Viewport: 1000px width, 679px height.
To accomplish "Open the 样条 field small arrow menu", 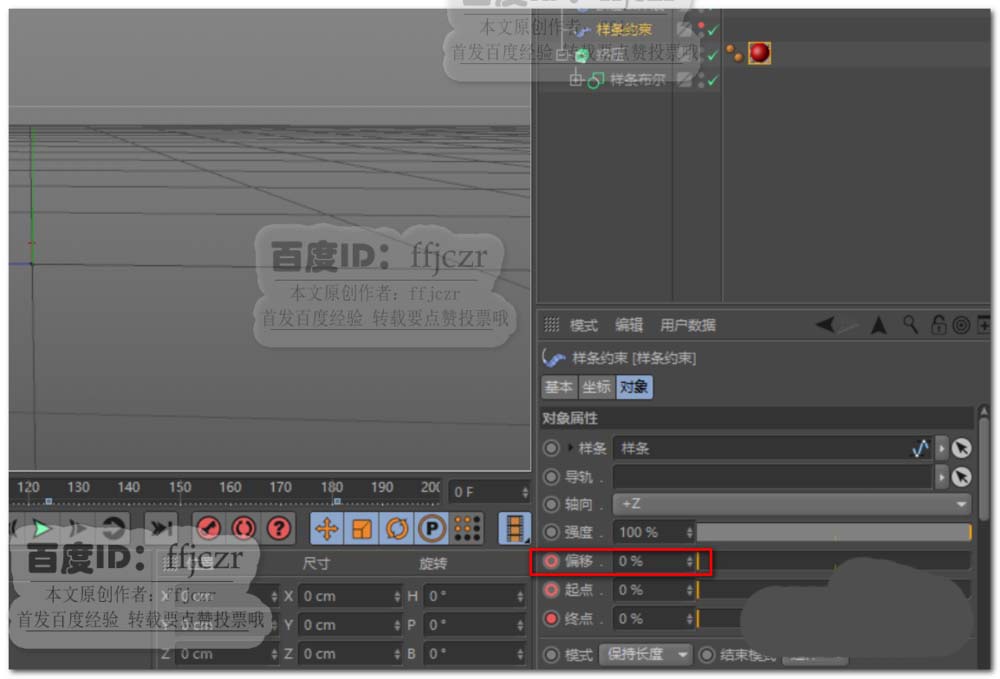I will [x=941, y=448].
